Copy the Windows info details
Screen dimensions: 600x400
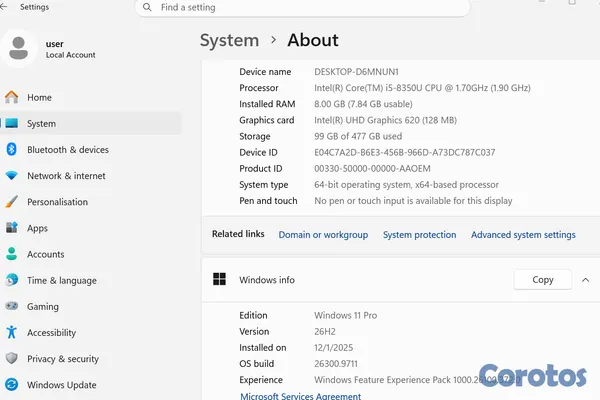tap(543, 280)
